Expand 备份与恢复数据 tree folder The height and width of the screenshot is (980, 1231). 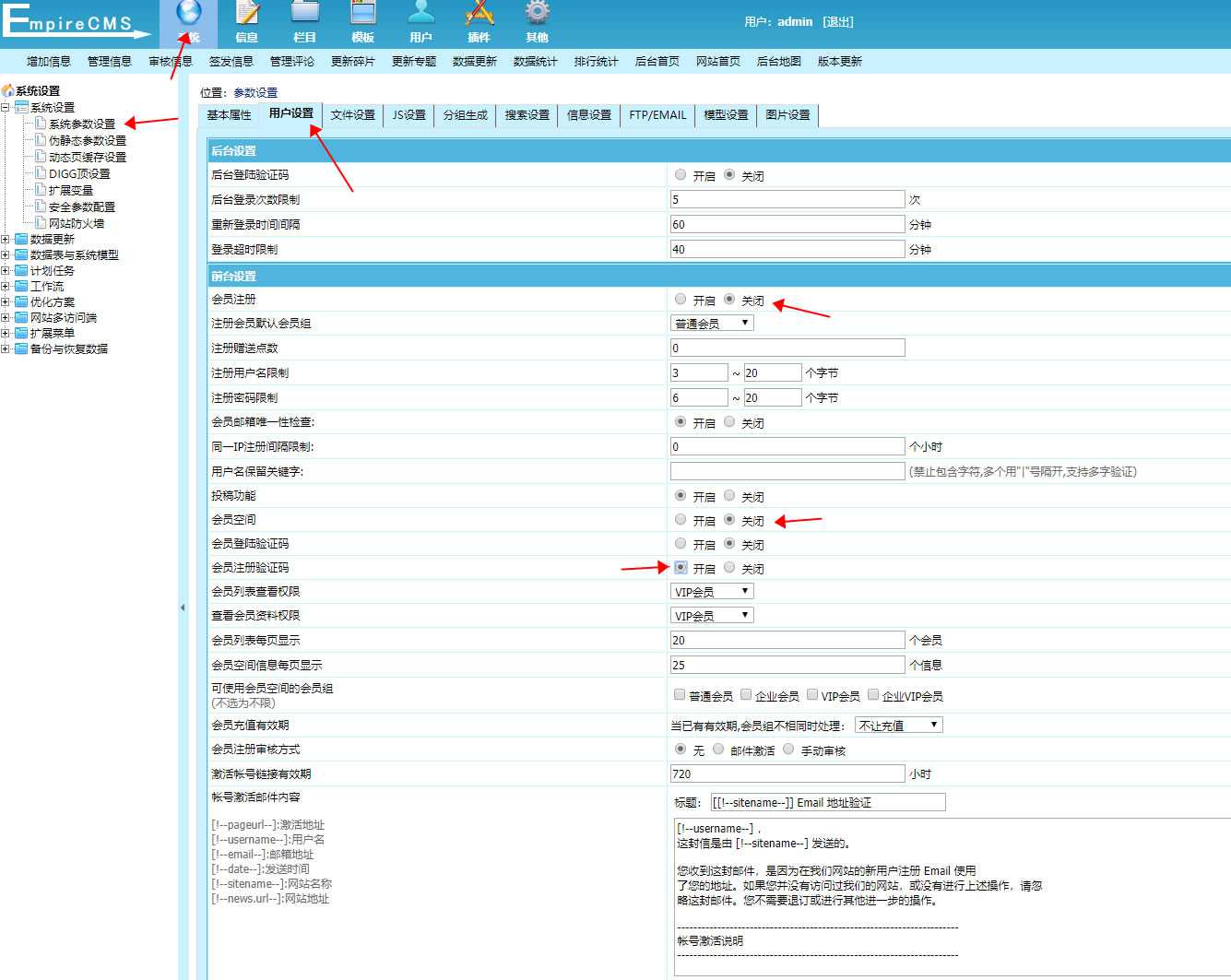pos(6,349)
